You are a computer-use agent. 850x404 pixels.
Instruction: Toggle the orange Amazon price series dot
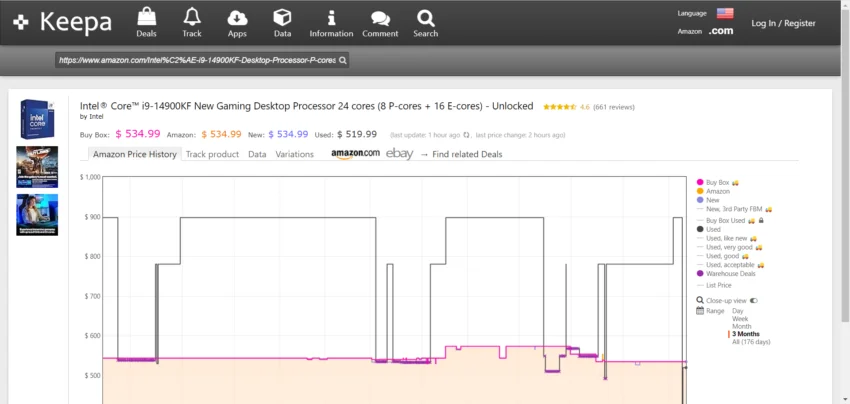[700, 191]
